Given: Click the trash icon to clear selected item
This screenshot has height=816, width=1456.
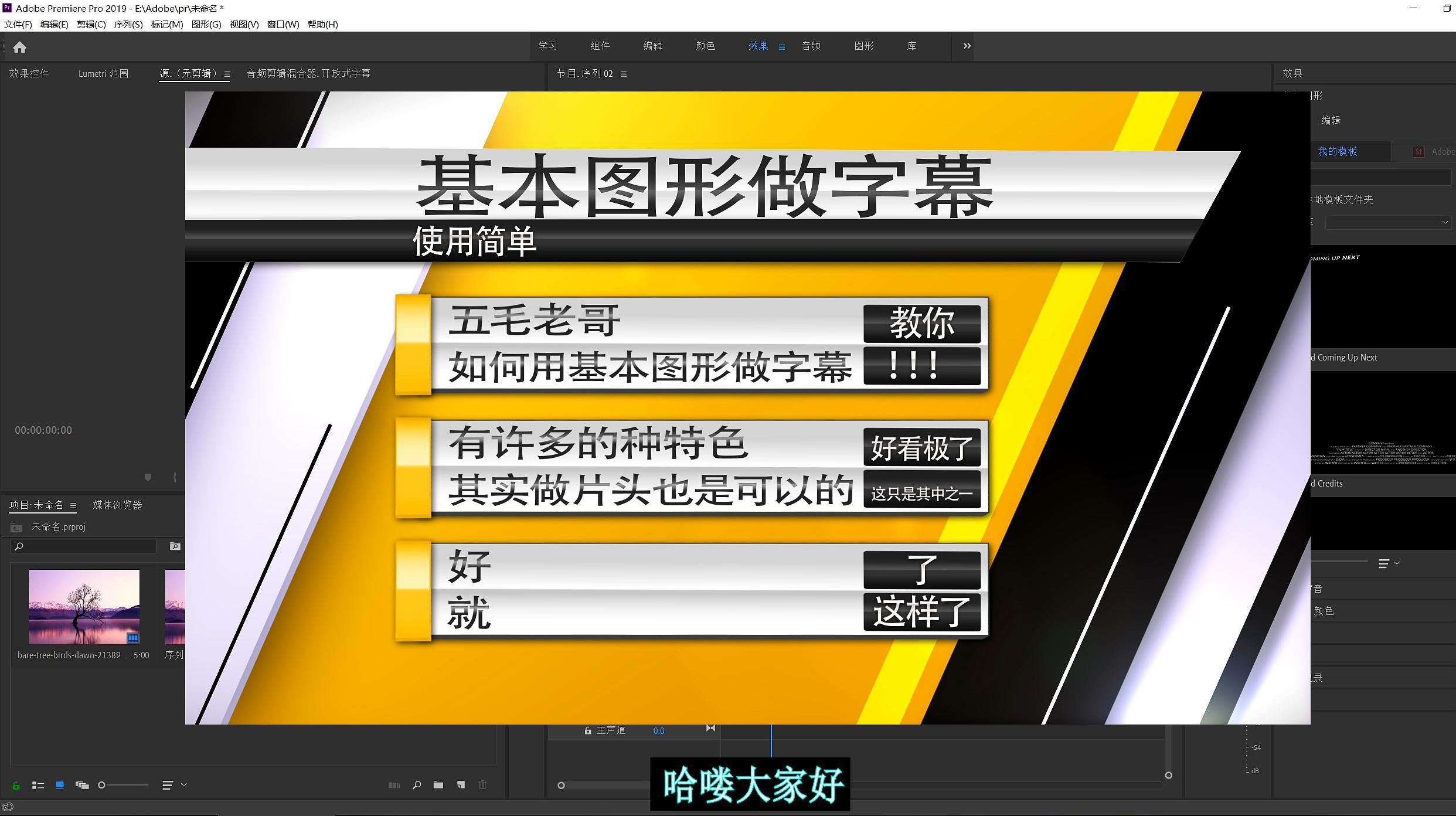Looking at the screenshot, I should point(482,786).
